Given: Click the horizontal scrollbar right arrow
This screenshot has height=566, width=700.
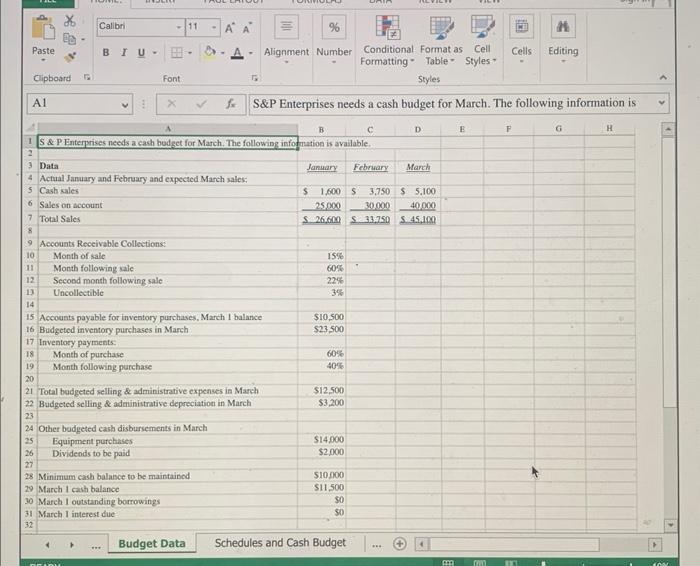Looking at the screenshot, I should 654,545.
